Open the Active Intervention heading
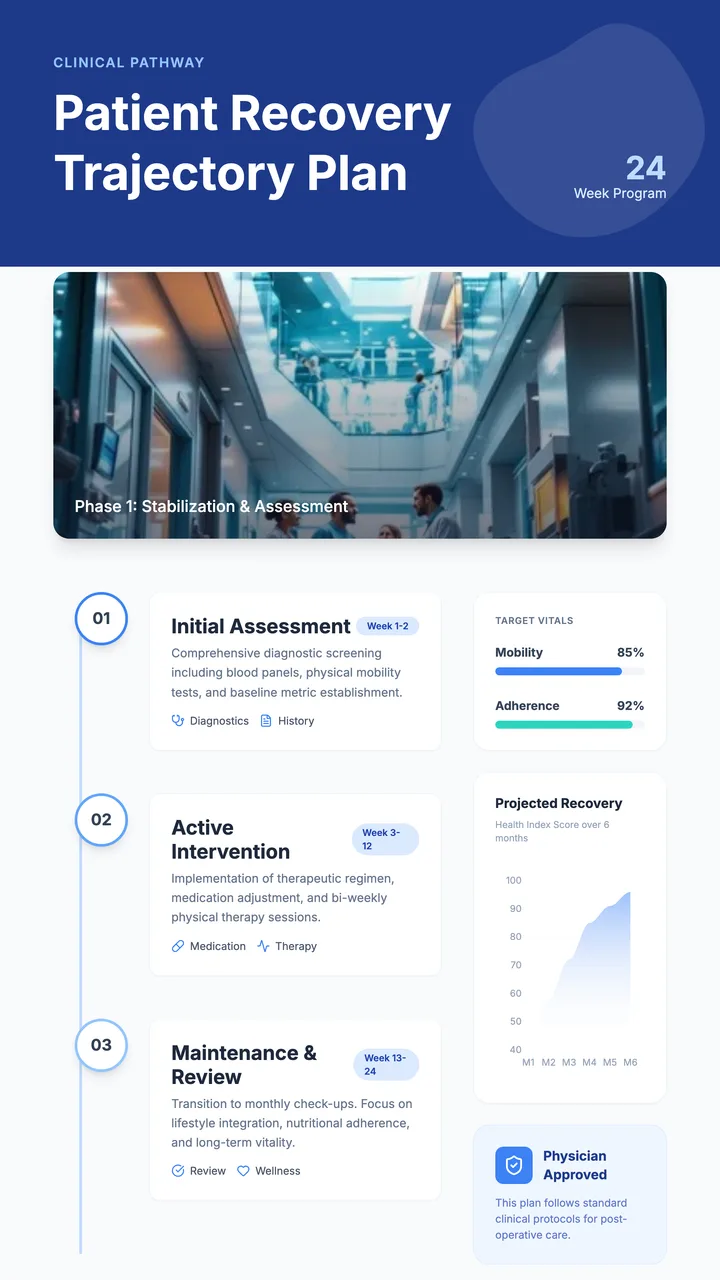The width and height of the screenshot is (720, 1280). 231,839
